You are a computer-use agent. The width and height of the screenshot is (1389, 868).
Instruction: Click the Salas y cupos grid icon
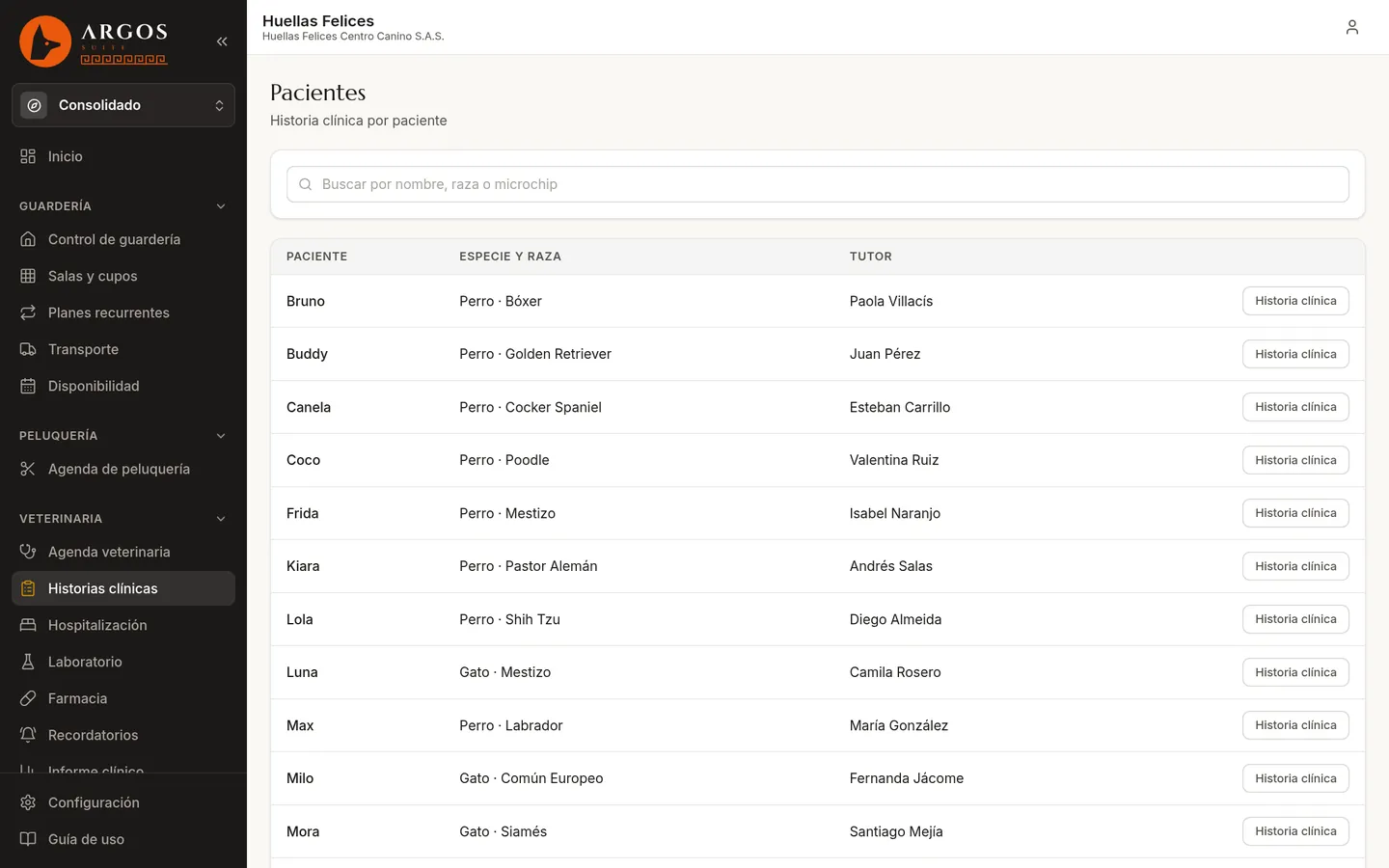(x=28, y=276)
